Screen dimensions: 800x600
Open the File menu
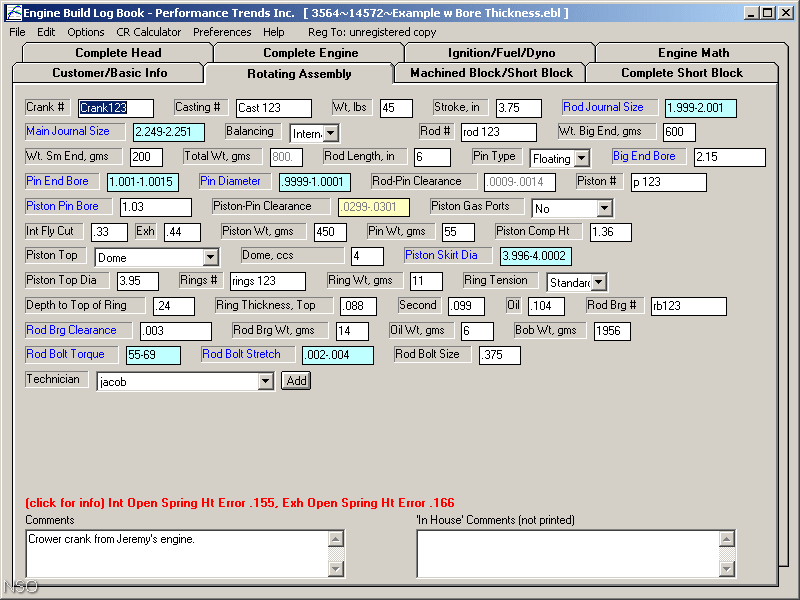(17, 32)
